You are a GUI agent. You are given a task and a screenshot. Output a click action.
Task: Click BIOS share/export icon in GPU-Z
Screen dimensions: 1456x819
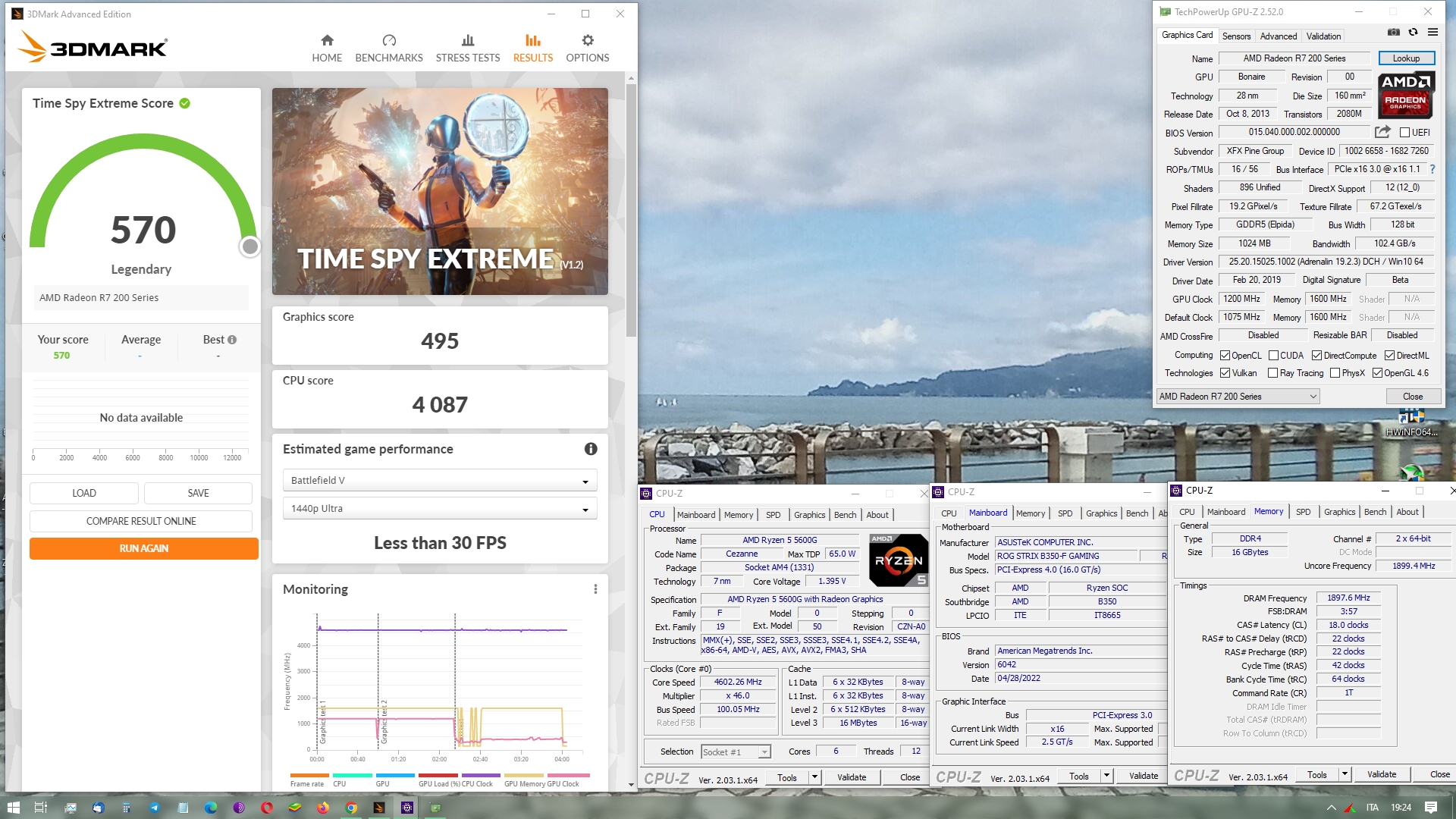click(1382, 132)
